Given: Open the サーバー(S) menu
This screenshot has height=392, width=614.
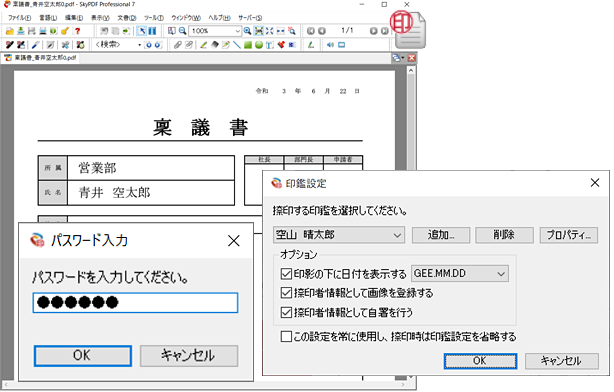Looking at the screenshot, I should point(250,18).
